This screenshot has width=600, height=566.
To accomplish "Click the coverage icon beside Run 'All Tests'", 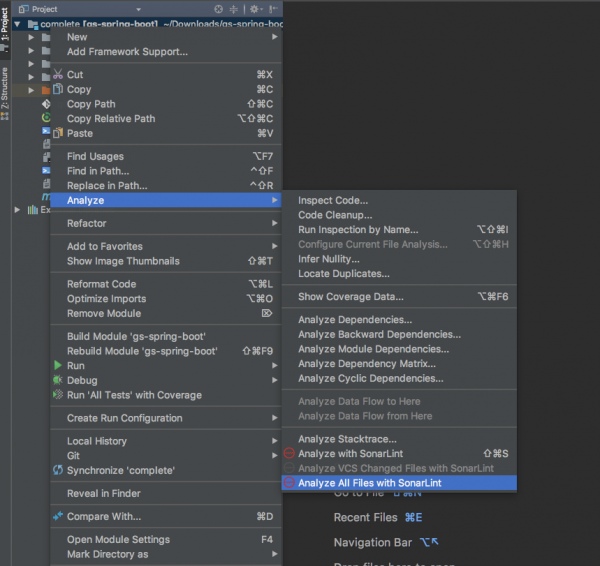I will tap(58, 394).
